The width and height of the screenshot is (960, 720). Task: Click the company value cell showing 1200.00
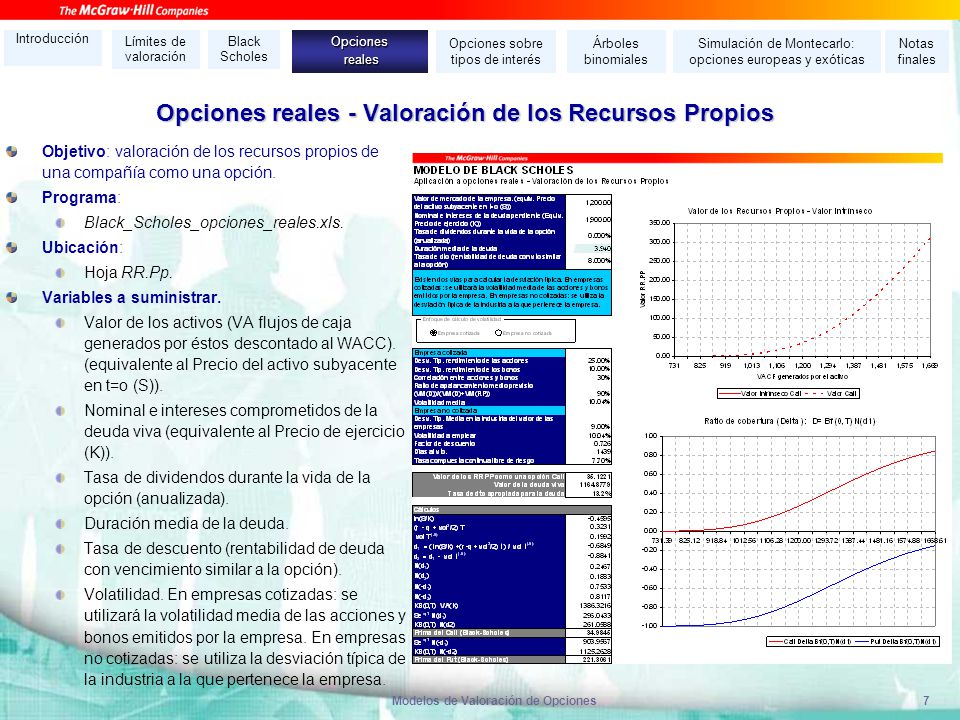[588, 203]
